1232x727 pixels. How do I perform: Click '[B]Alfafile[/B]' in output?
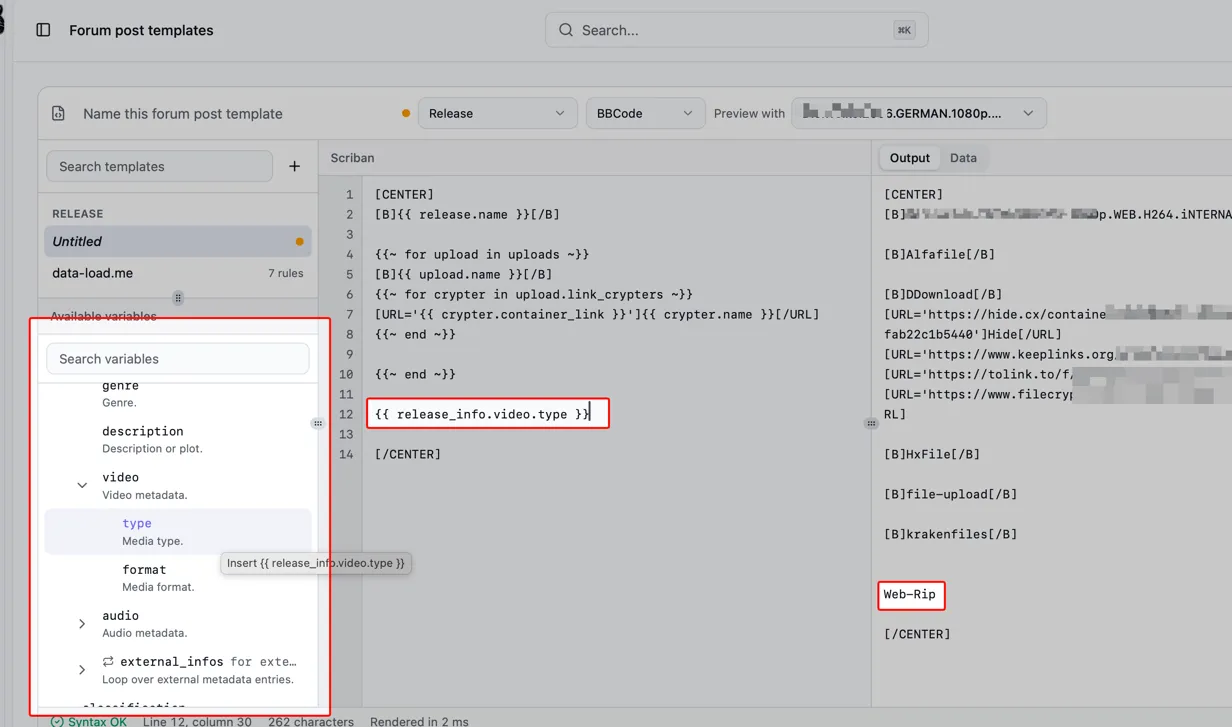pos(939,254)
